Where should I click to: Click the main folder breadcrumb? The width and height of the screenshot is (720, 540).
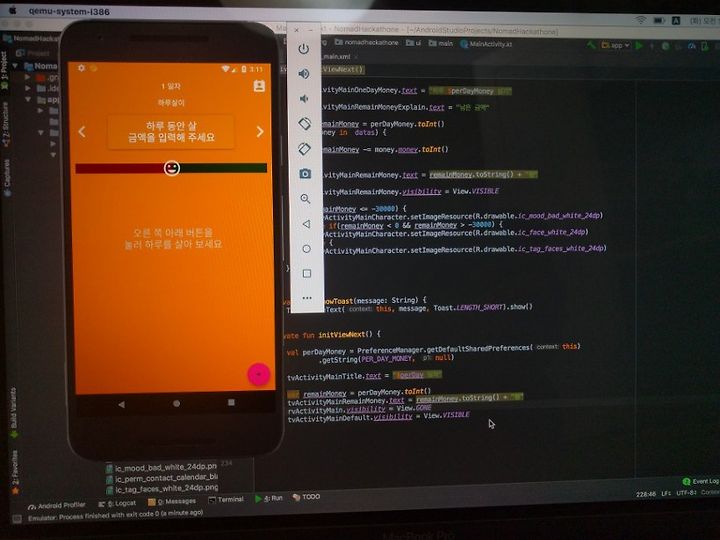coord(441,43)
